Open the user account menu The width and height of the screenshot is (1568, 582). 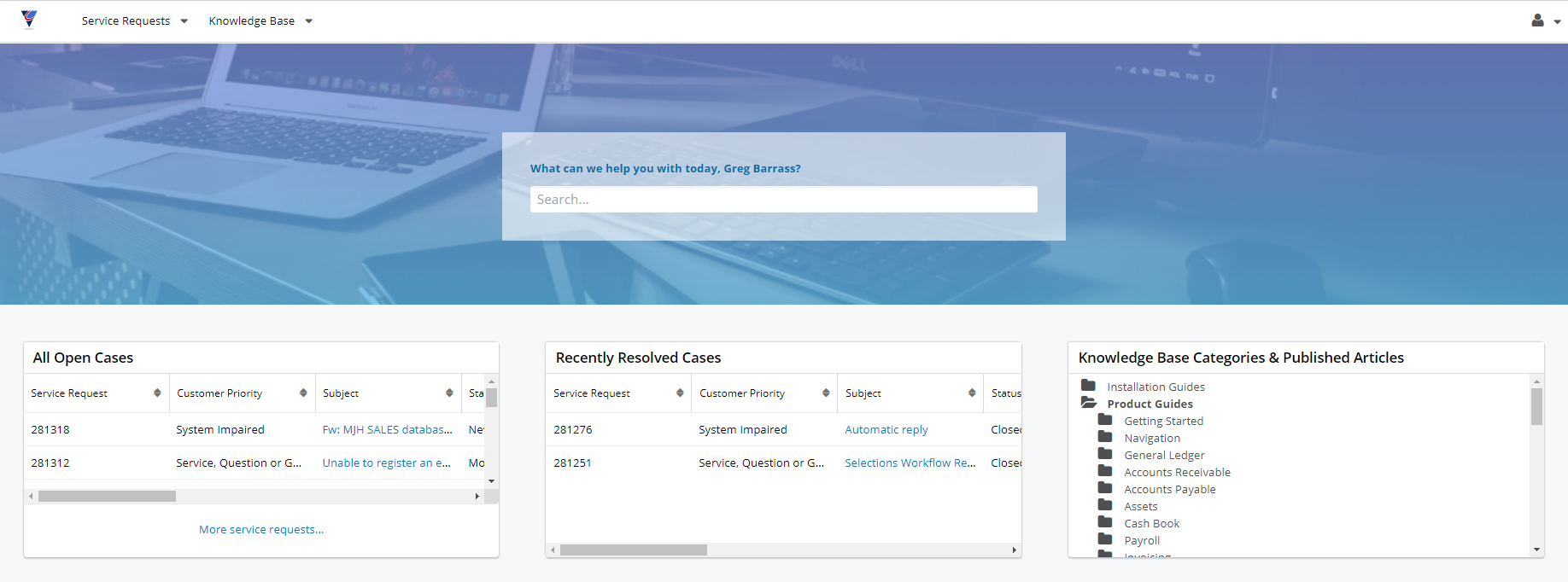[1546, 20]
